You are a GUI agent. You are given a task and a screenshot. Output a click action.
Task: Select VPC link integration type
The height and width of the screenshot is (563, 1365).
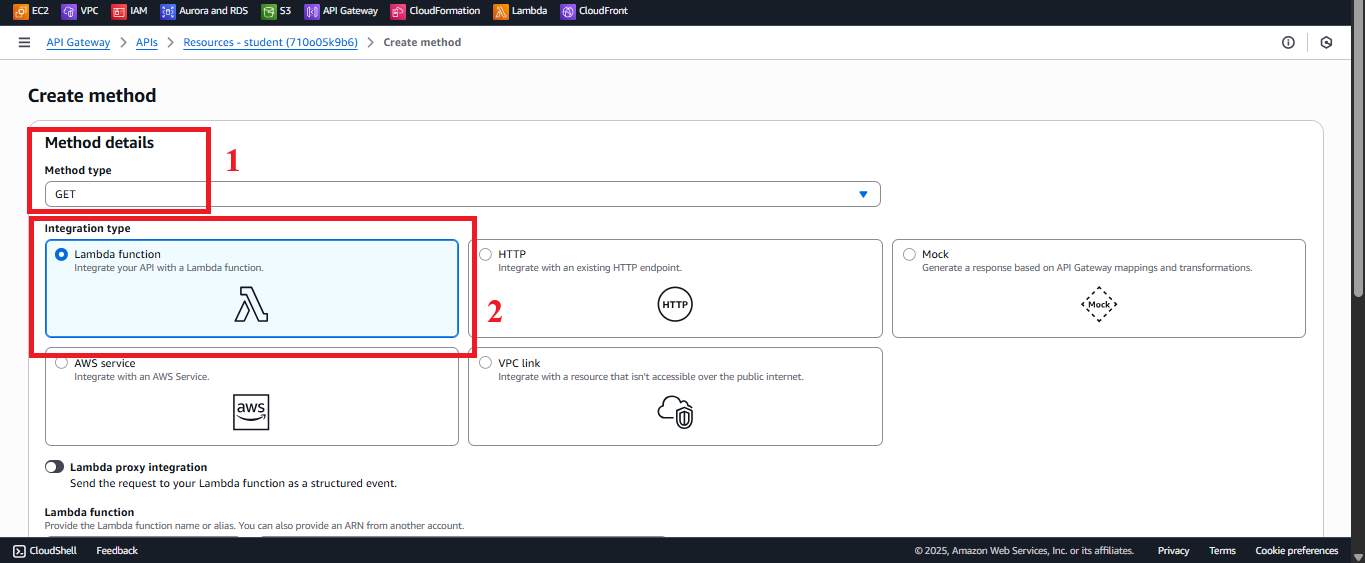pyautogui.click(x=675, y=396)
